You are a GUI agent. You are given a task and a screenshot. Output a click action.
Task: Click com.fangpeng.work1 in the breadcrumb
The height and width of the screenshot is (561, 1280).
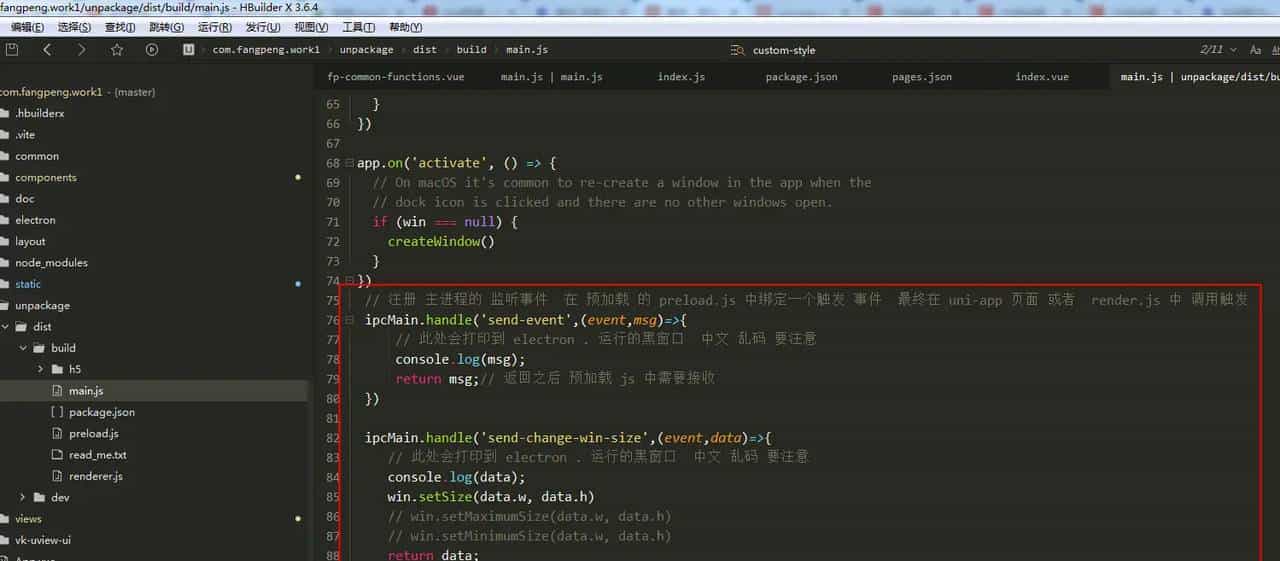[x=266, y=49]
